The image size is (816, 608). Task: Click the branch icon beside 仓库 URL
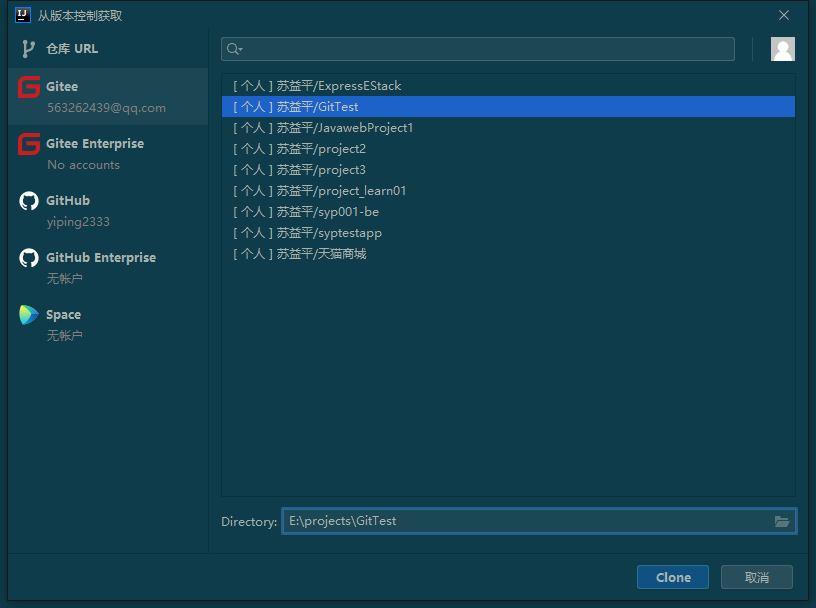click(x=28, y=49)
